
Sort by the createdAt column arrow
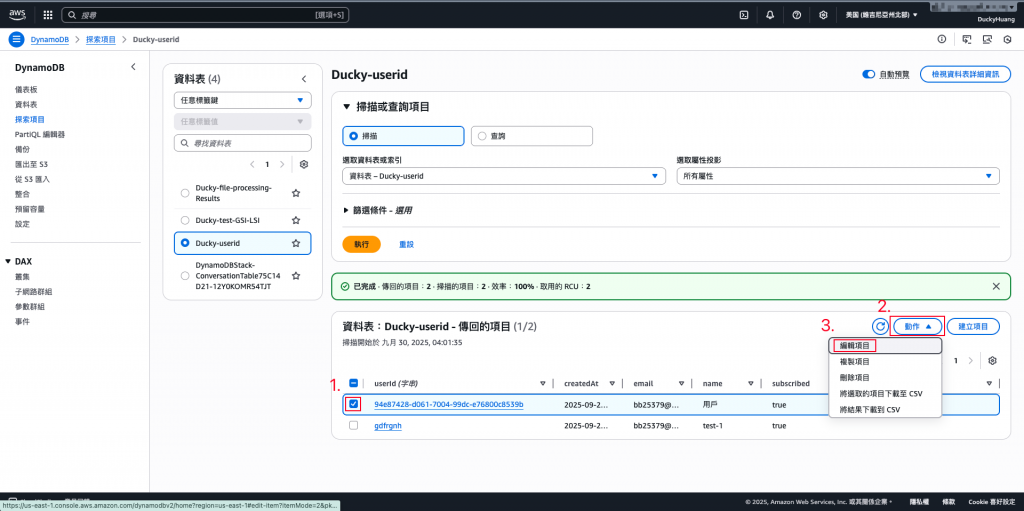coord(612,384)
